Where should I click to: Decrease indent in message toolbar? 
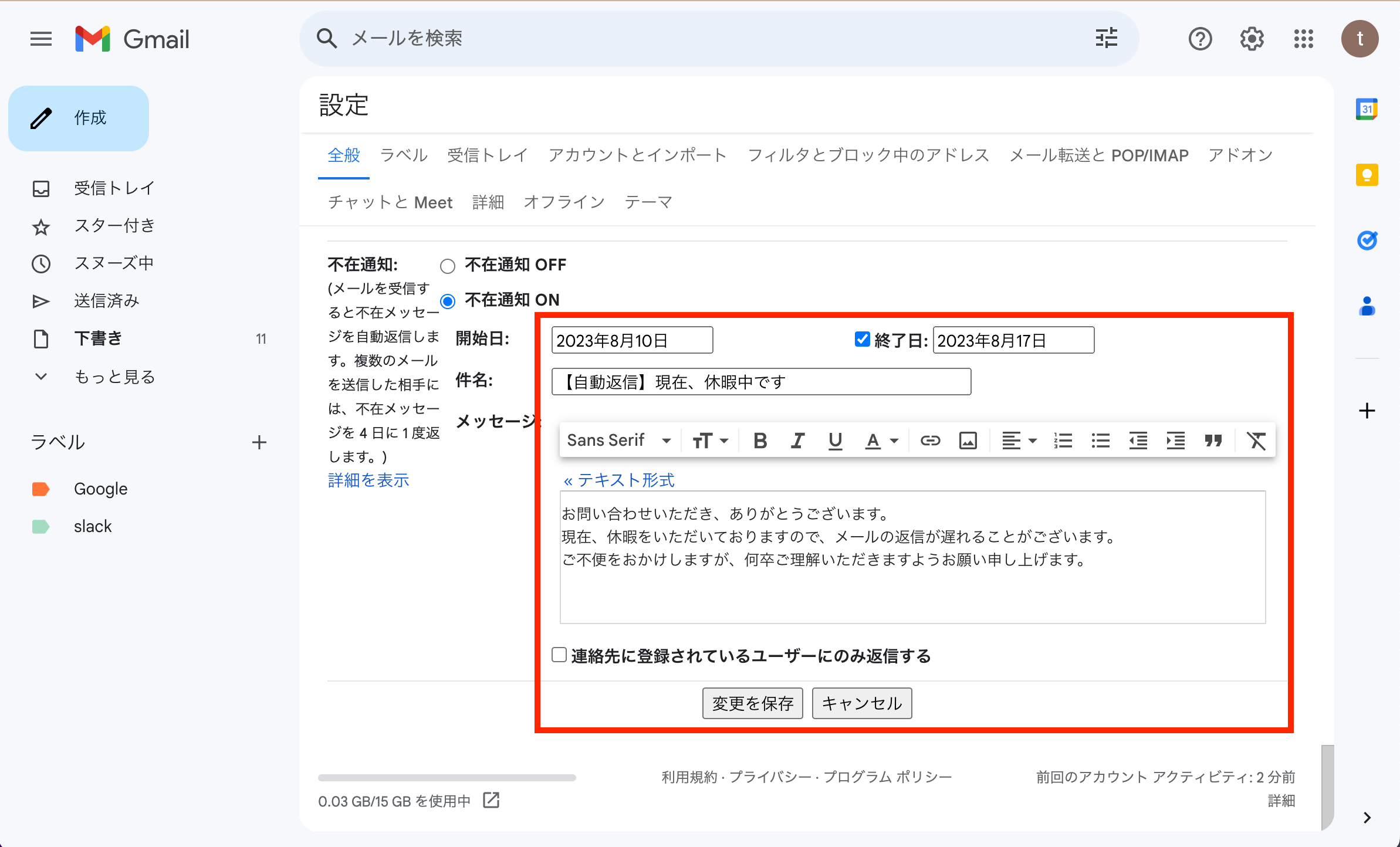pos(1138,440)
